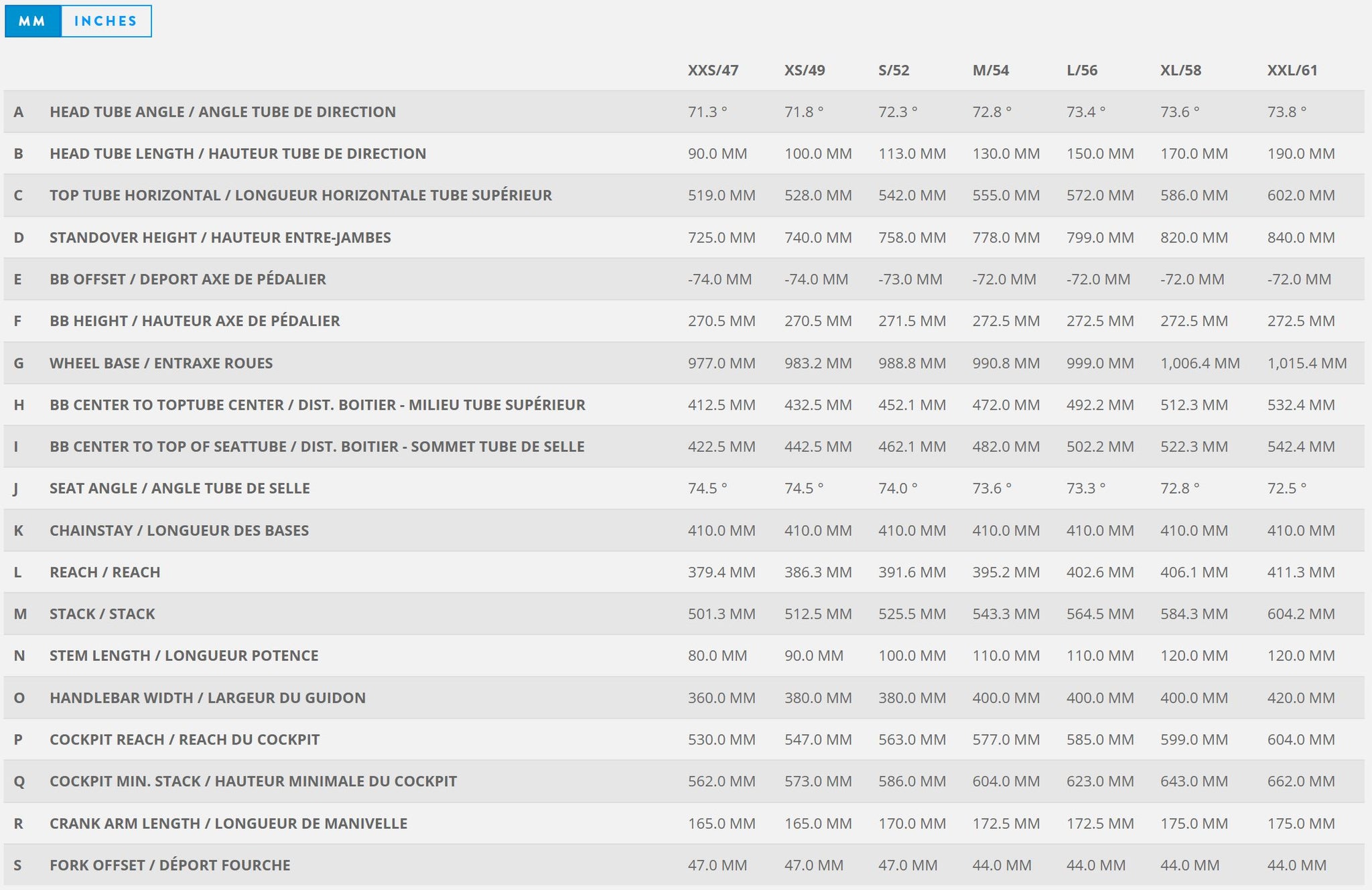Select the XXS/47 size column header
1372x890 pixels.
click(713, 70)
